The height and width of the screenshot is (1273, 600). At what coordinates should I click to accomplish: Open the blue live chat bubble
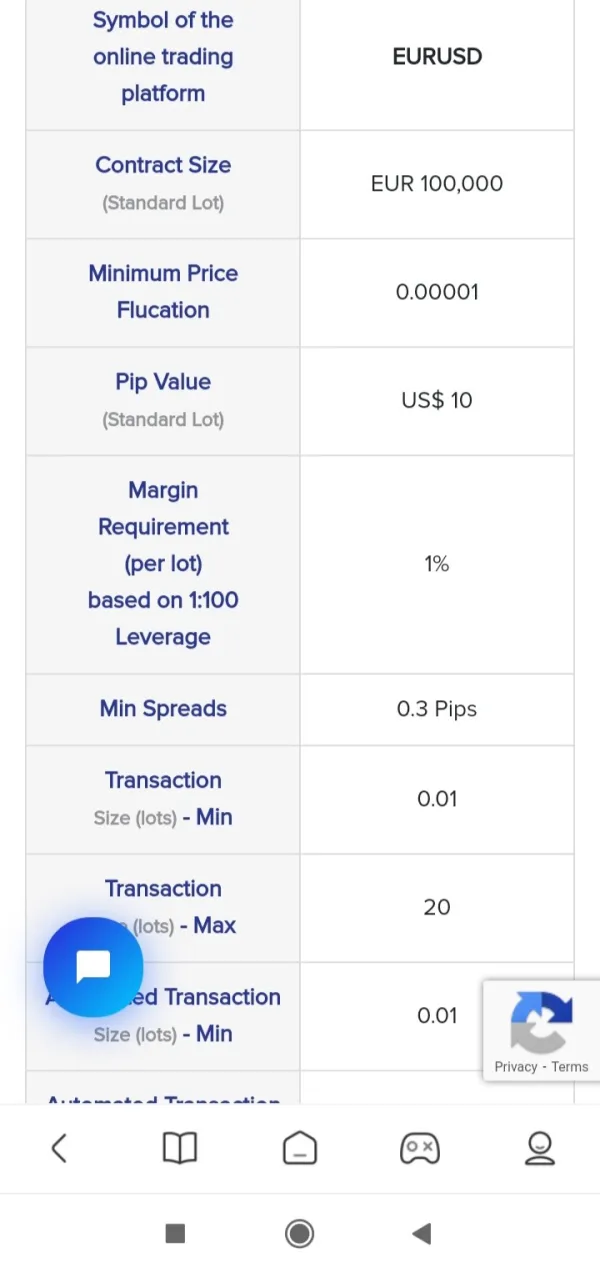[x=93, y=967]
